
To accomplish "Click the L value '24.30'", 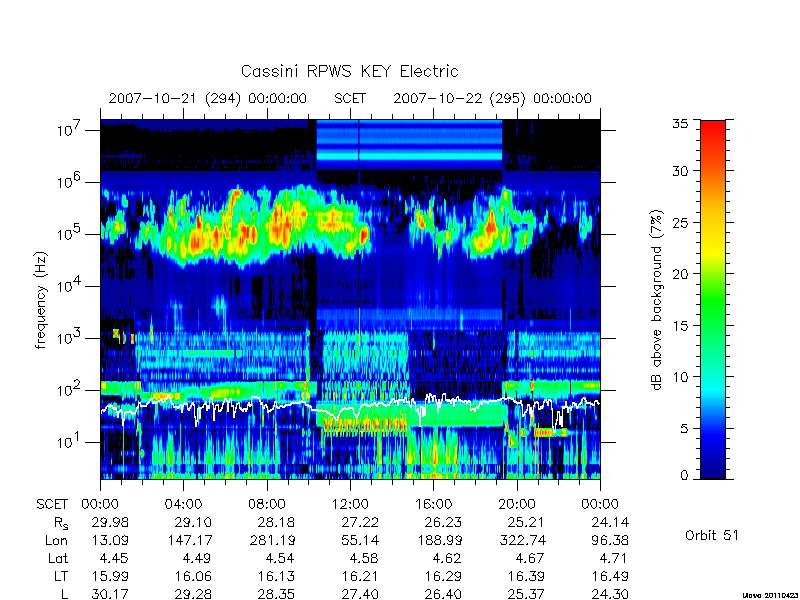I will [x=610, y=594].
